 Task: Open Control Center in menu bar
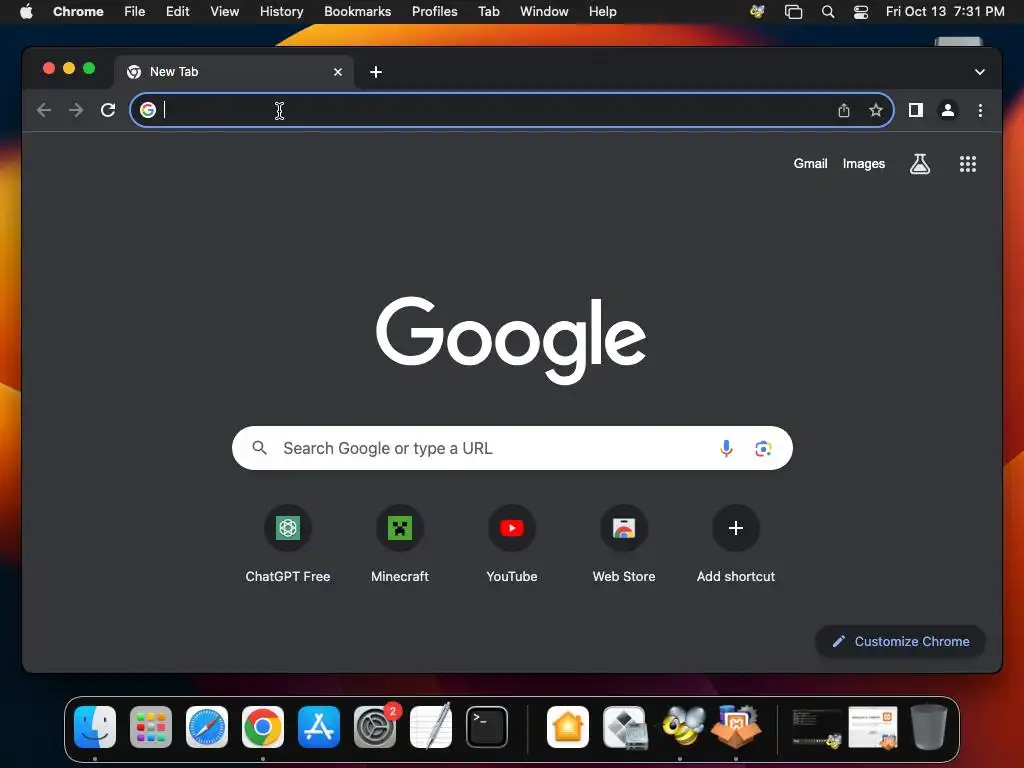coord(861,12)
